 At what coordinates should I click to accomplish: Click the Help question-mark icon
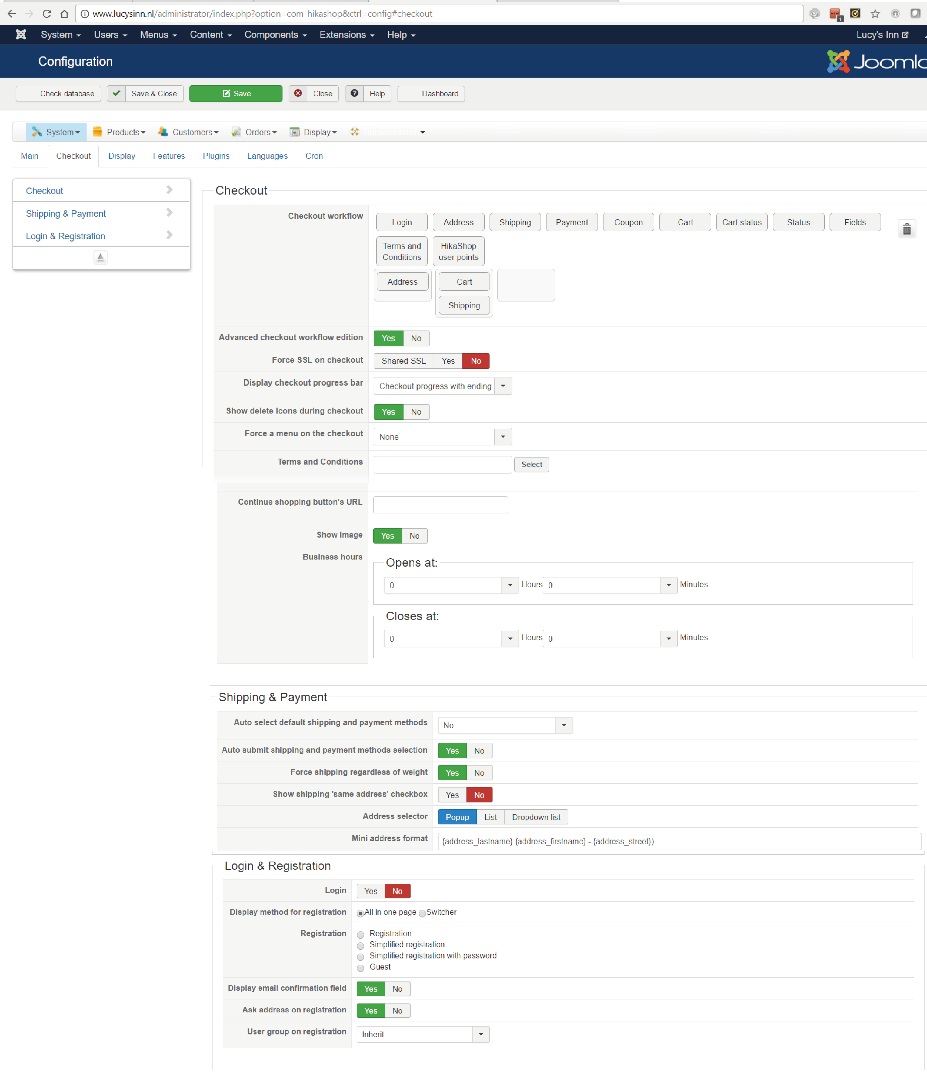coord(354,93)
